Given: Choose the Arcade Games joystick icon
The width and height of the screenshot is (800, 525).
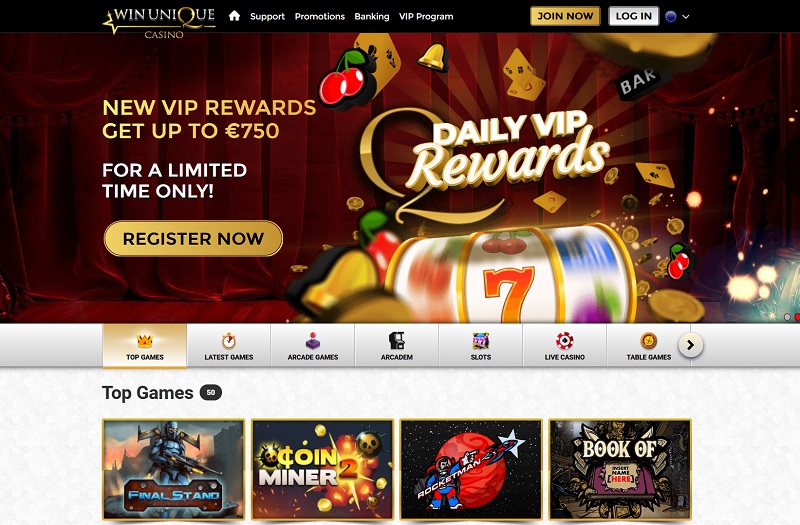Looking at the screenshot, I should click(x=313, y=341).
